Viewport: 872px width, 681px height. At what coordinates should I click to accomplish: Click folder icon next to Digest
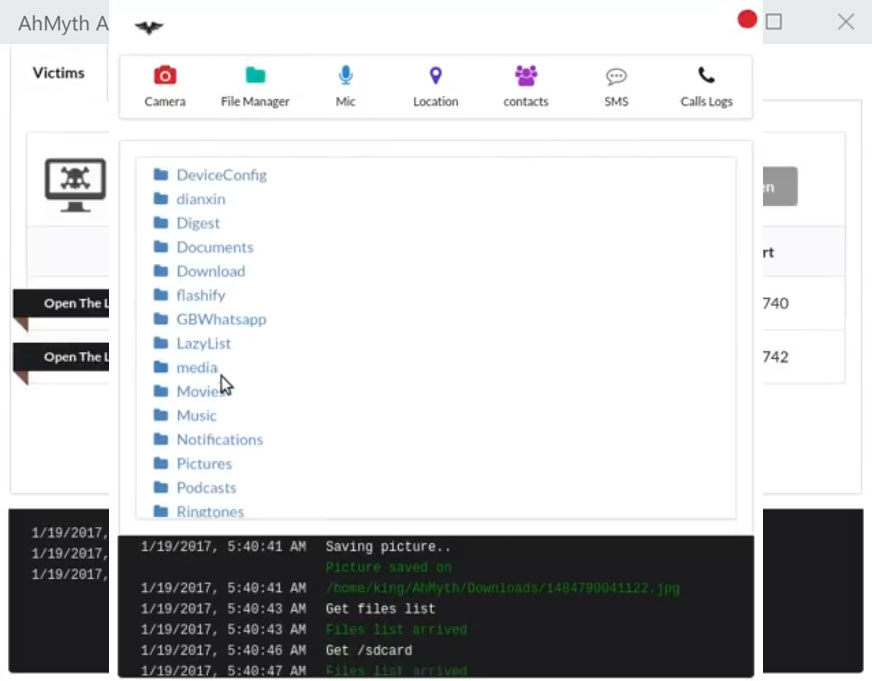coord(161,222)
